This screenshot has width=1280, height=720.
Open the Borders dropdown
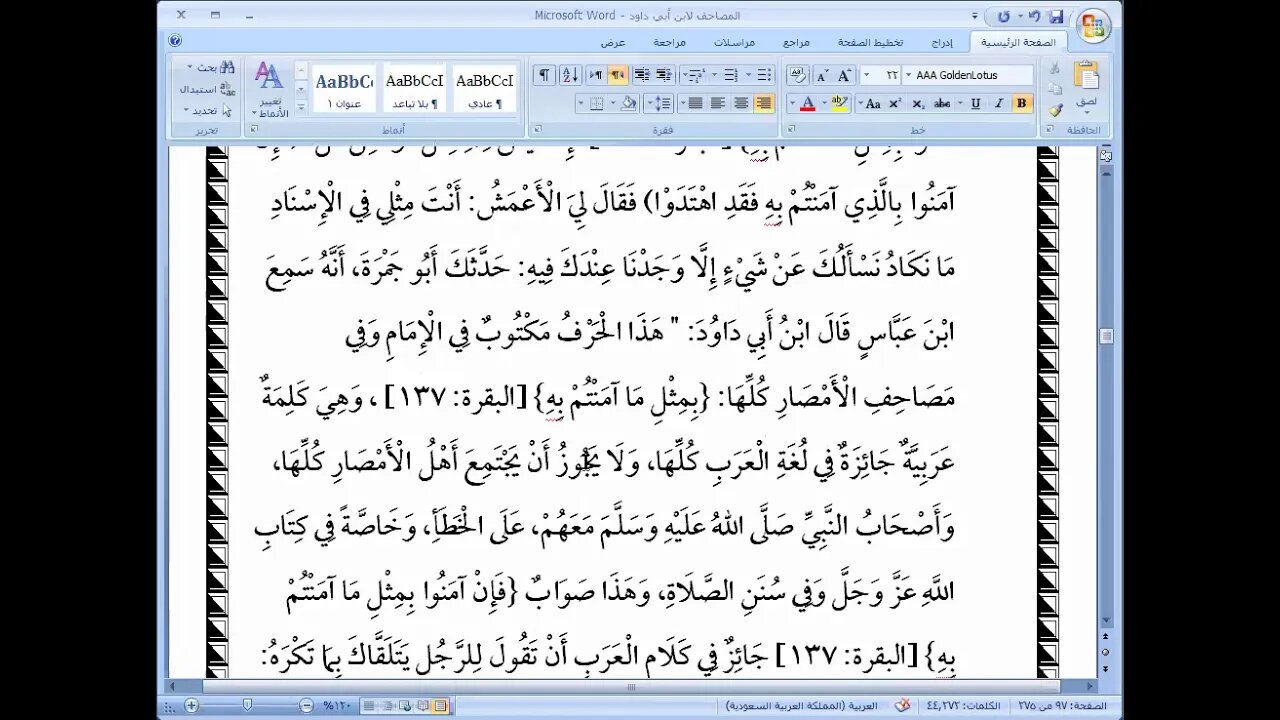click(582, 103)
